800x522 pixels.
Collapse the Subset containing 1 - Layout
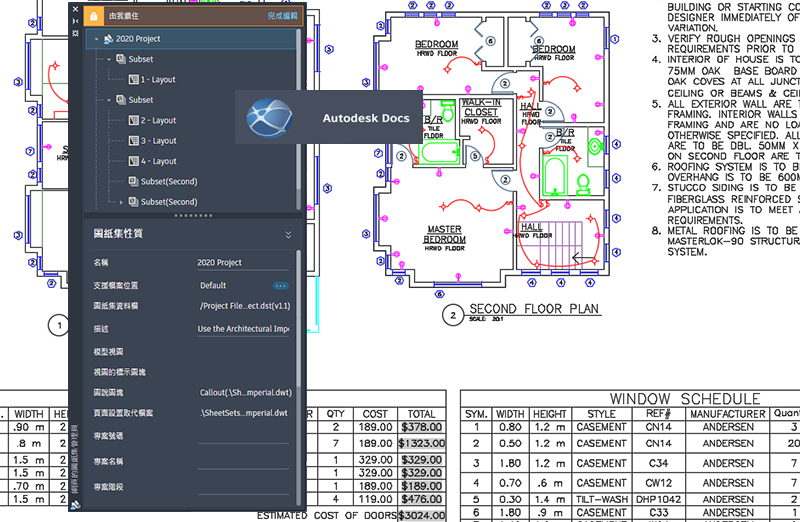(x=109, y=59)
